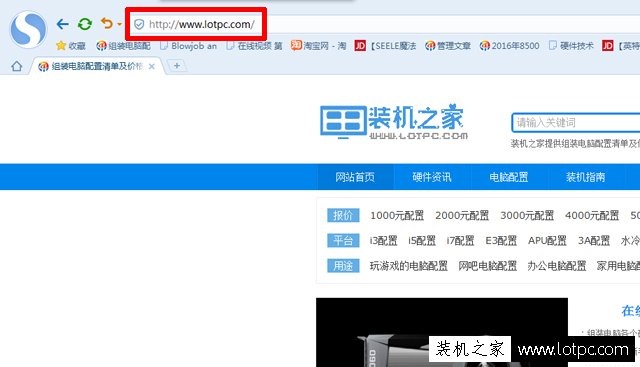
Task: Click the security shield icon in address bar
Action: tap(139, 24)
